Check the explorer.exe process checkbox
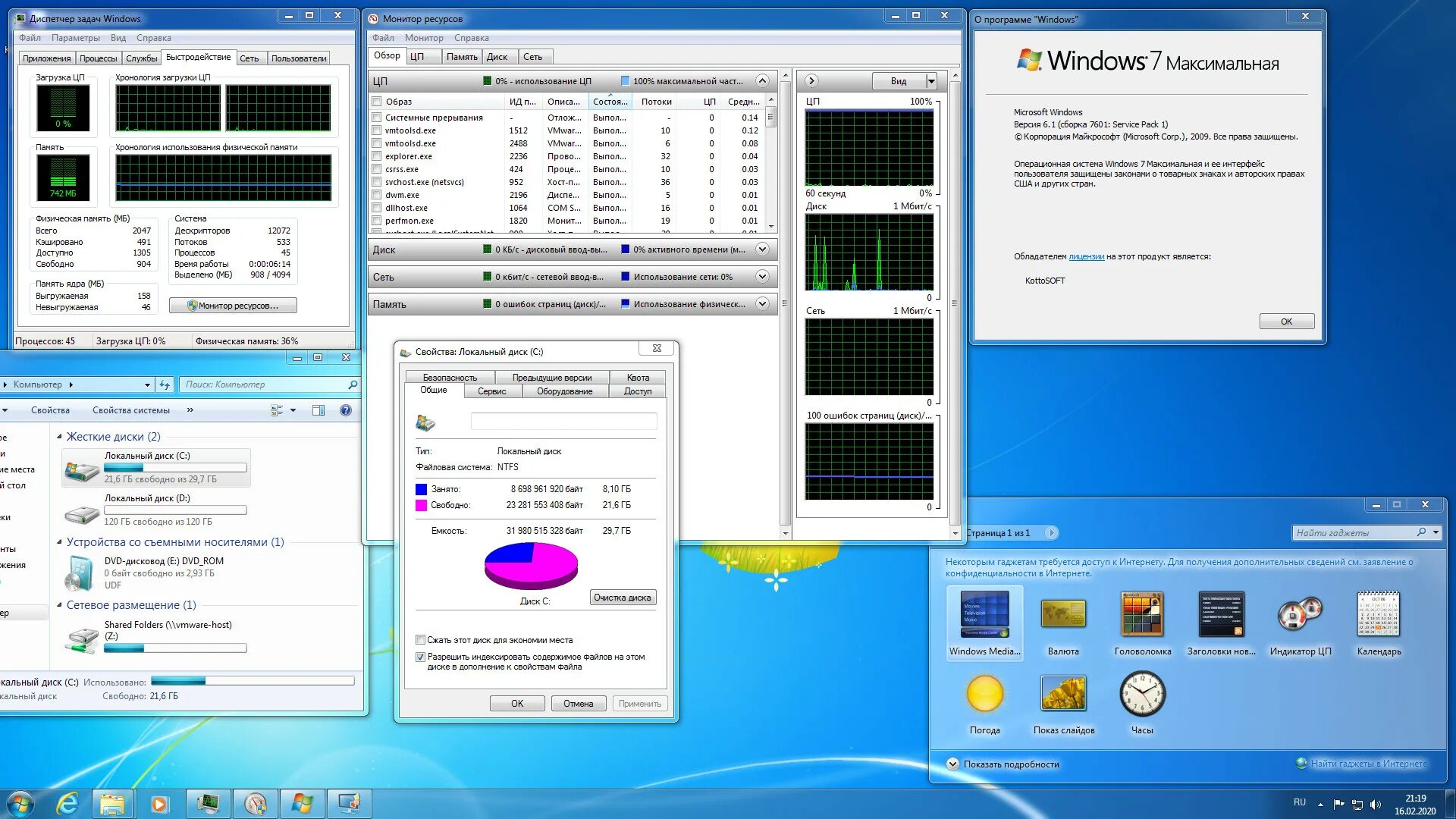This screenshot has width=1456, height=819. [x=377, y=156]
